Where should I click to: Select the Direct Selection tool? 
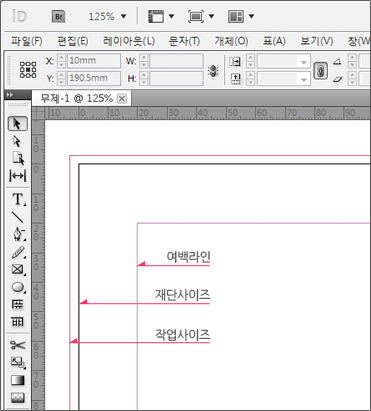coord(17,141)
